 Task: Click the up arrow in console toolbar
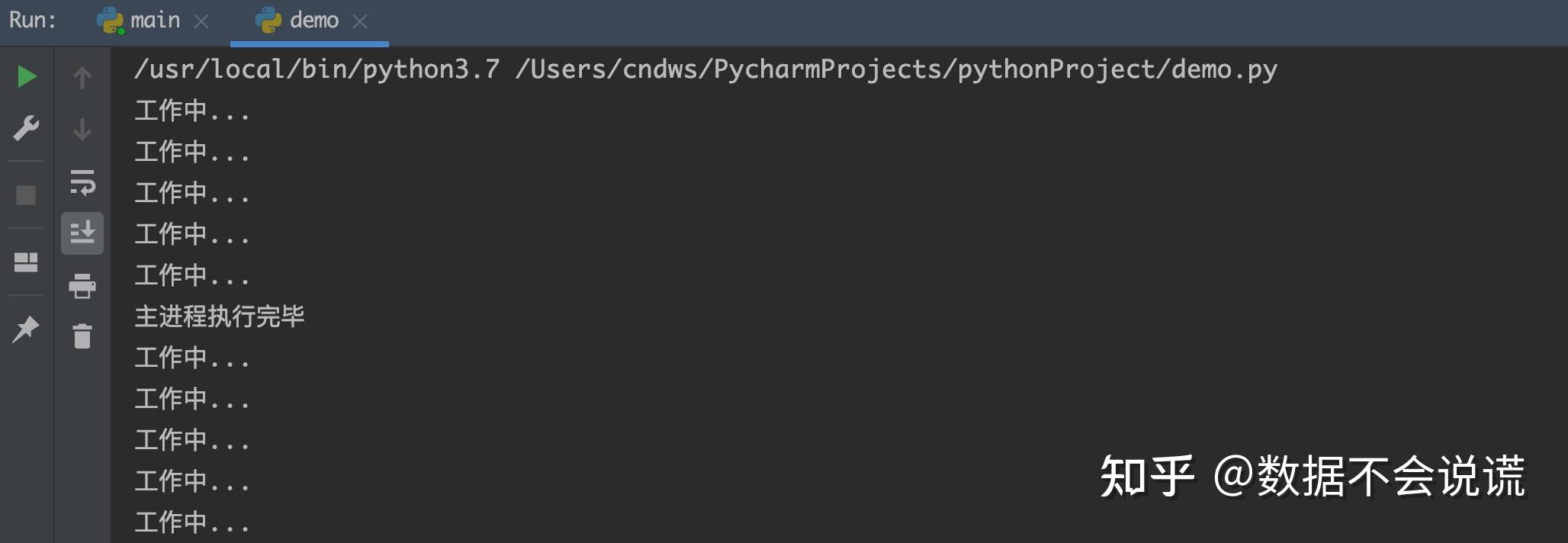(x=82, y=77)
